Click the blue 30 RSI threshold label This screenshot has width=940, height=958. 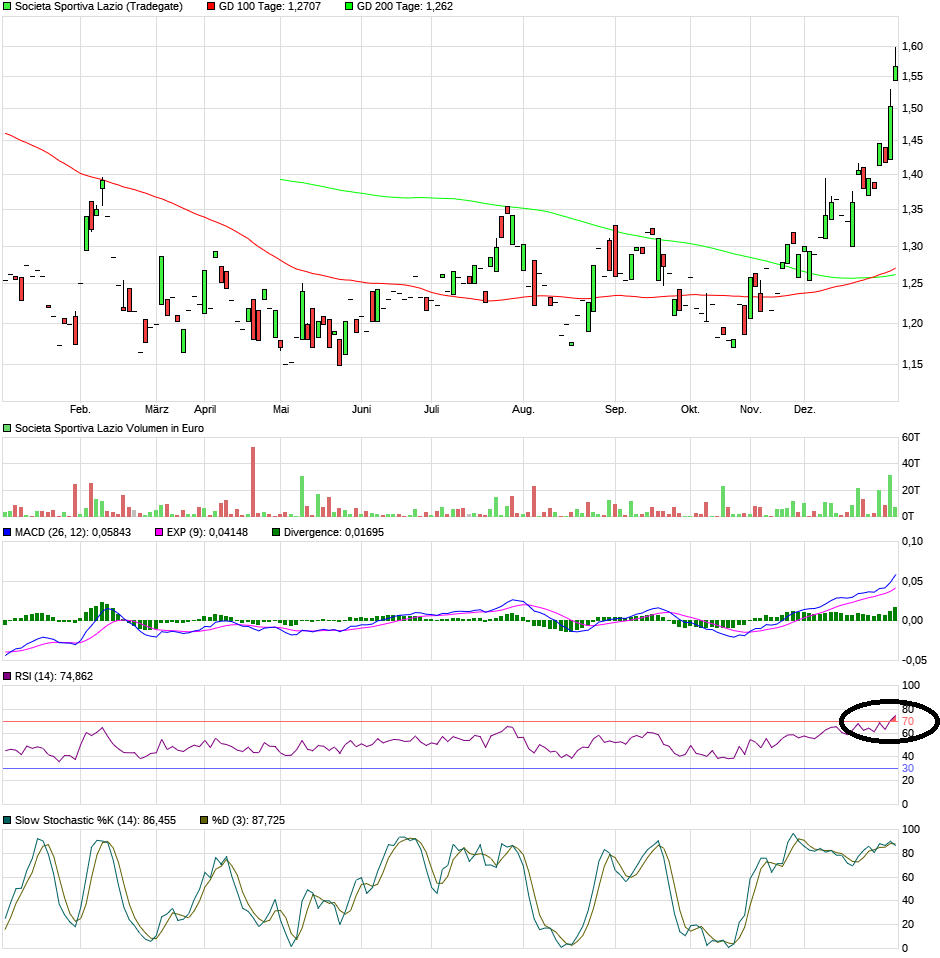[908, 769]
